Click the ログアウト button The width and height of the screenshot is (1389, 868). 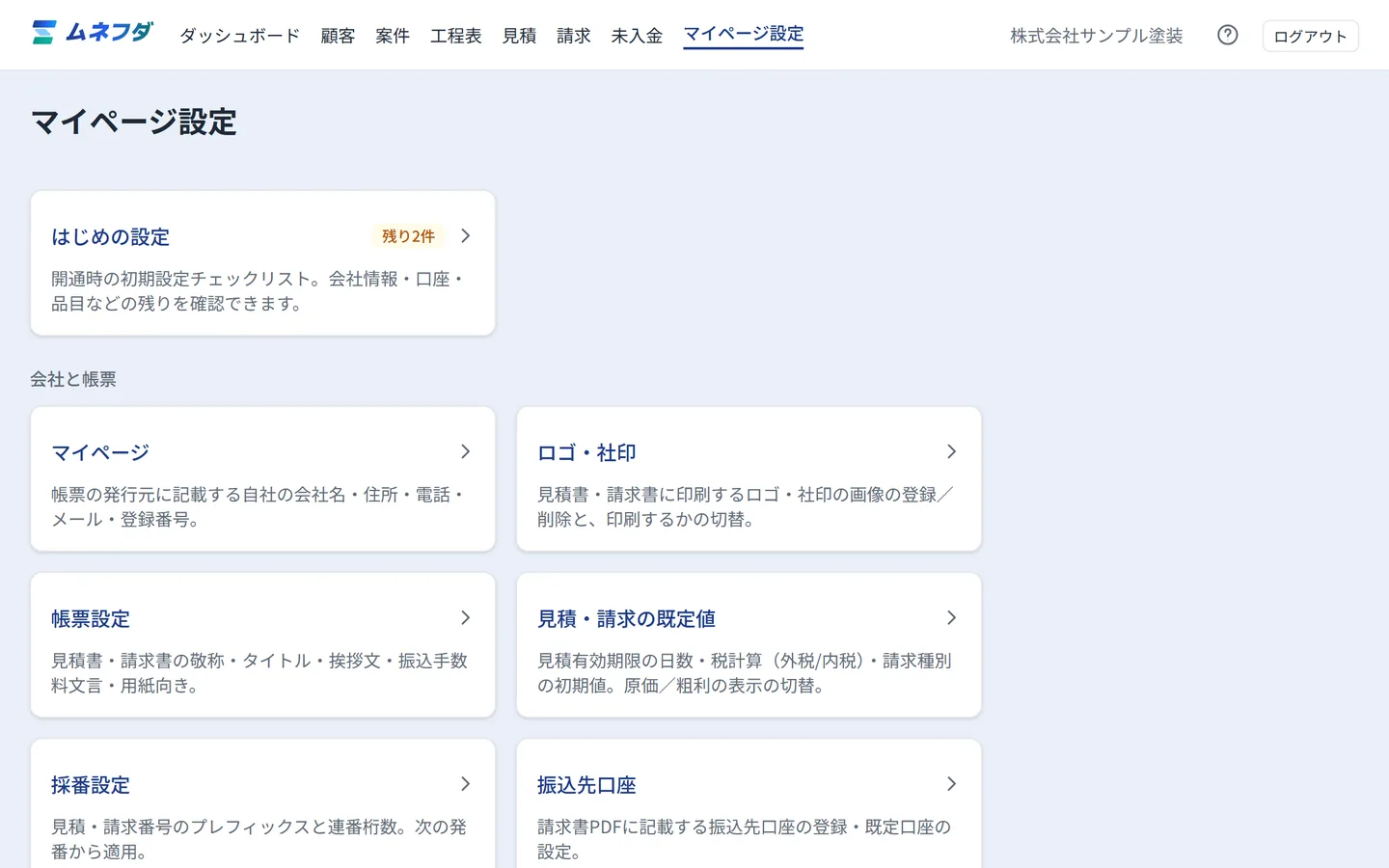1310,36
